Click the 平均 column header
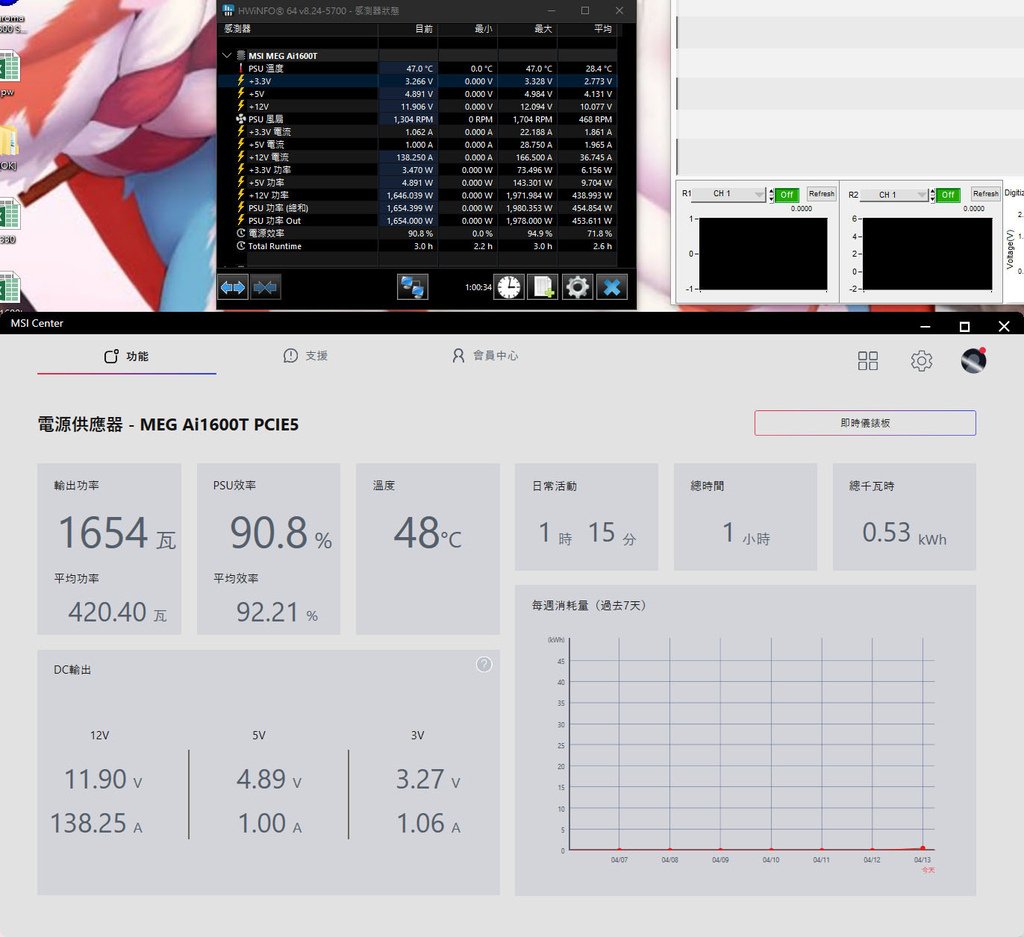 pos(587,29)
